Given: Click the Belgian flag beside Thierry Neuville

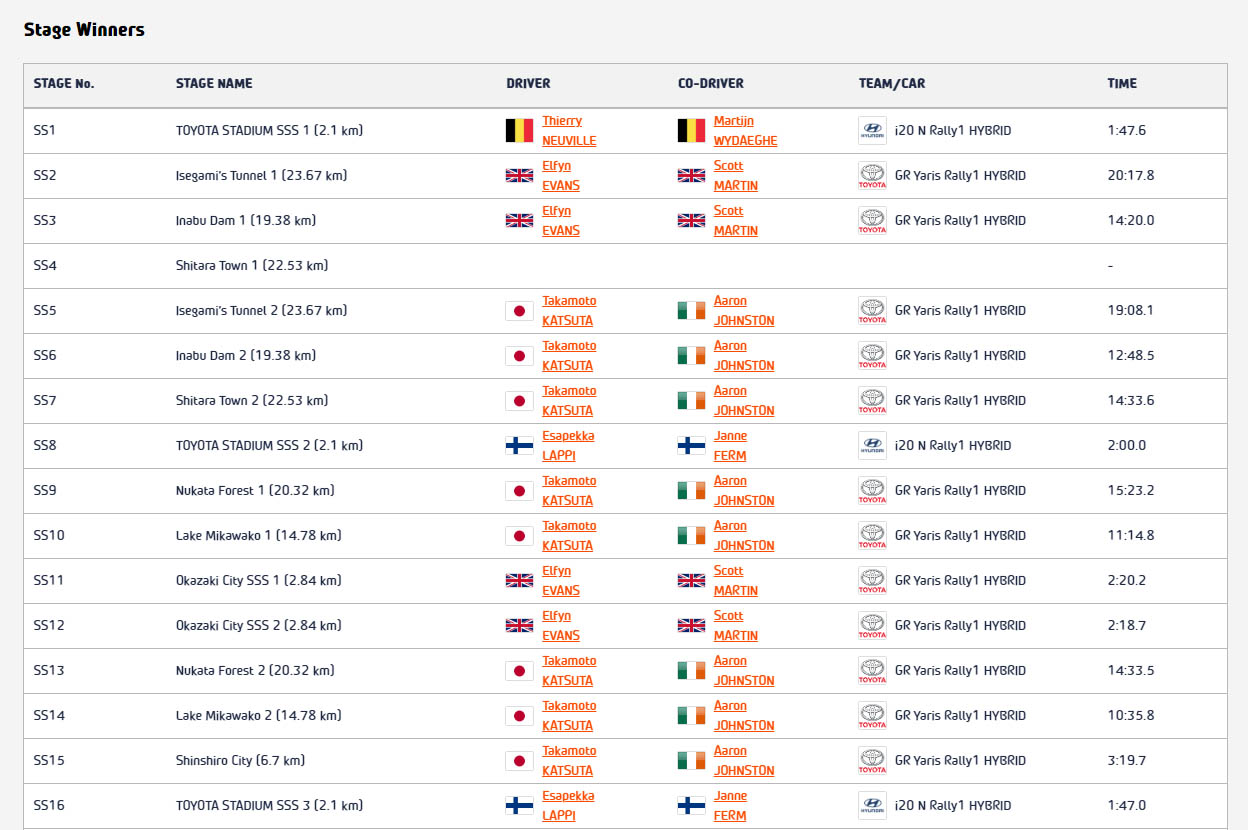Looking at the screenshot, I should coord(519,131).
